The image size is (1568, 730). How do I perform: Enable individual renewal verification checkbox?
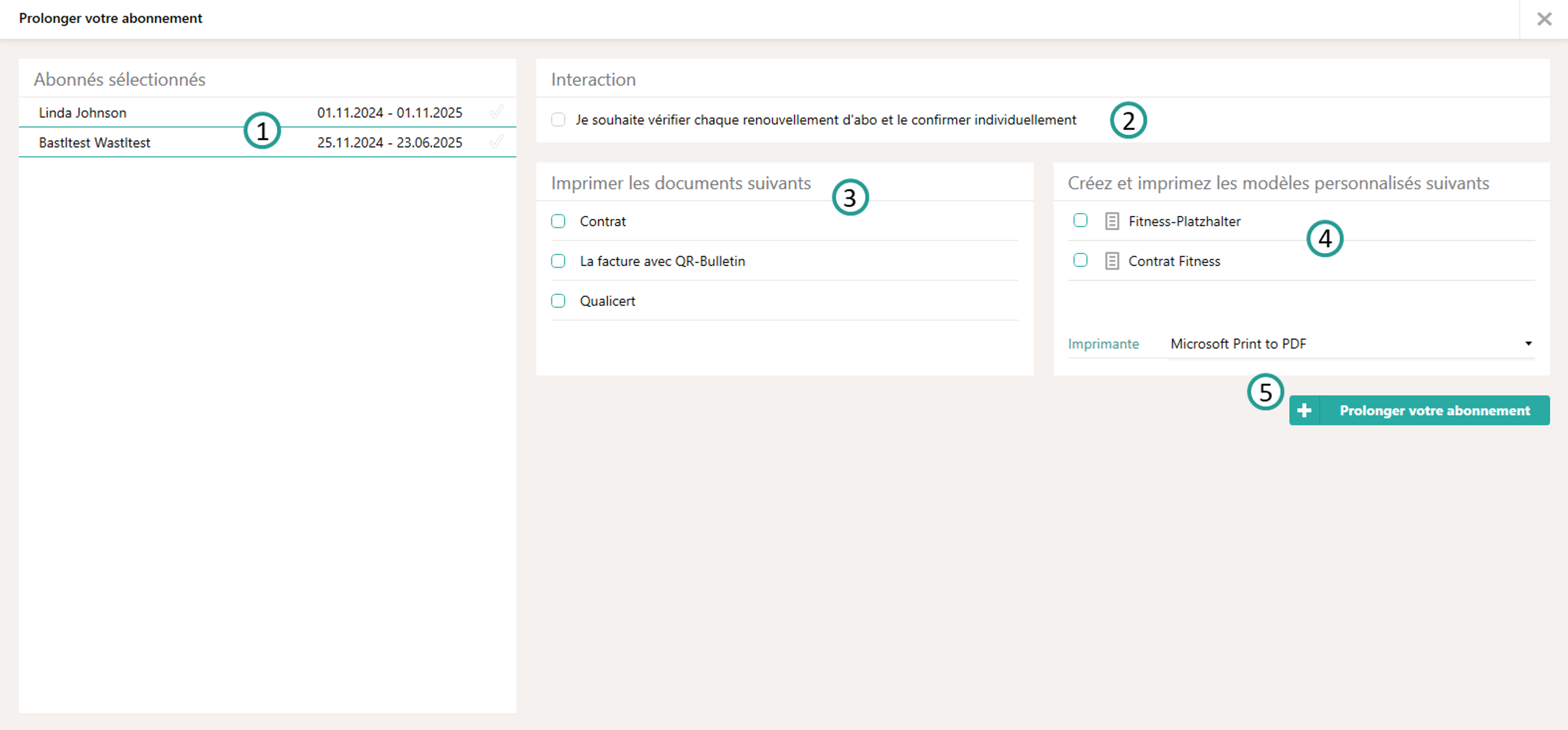tap(558, 120)
